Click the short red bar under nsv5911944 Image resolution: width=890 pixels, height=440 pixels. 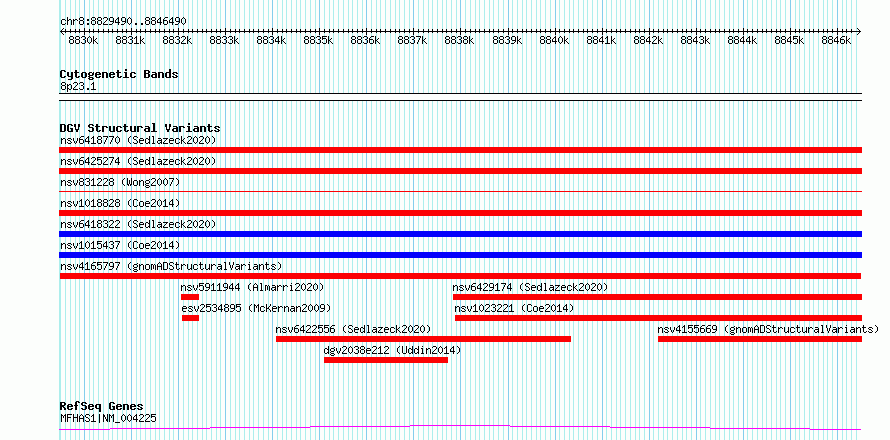[190, 297]
